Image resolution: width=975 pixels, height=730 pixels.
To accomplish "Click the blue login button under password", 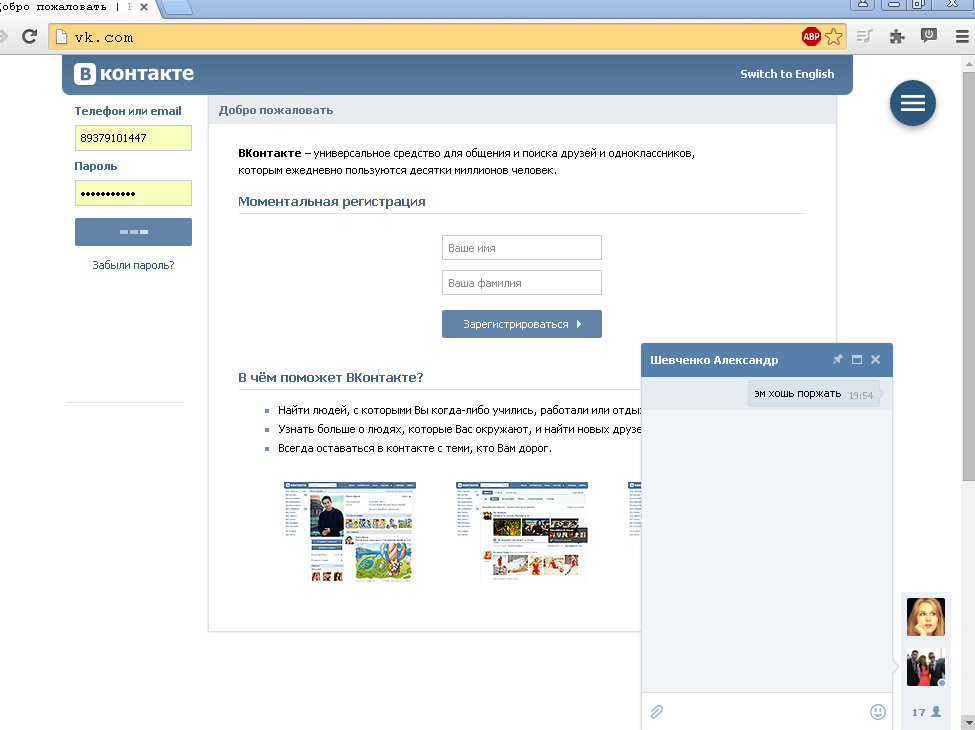I will (x=133, y=232).
